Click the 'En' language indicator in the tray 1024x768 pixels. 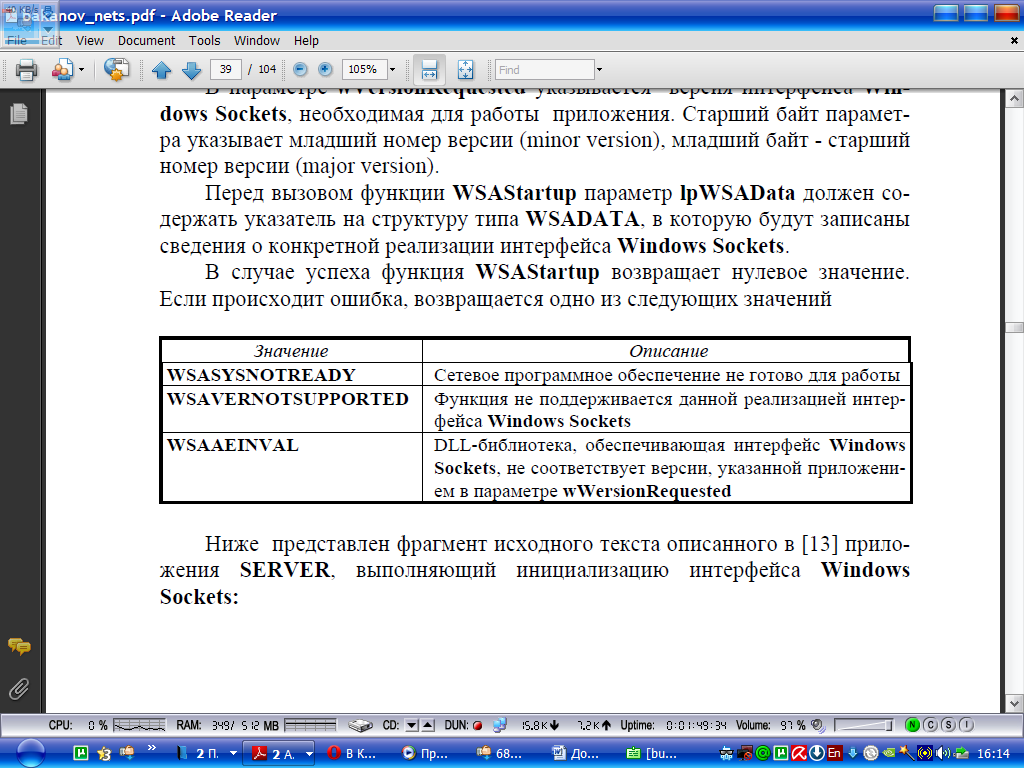[x=834, y=753]
